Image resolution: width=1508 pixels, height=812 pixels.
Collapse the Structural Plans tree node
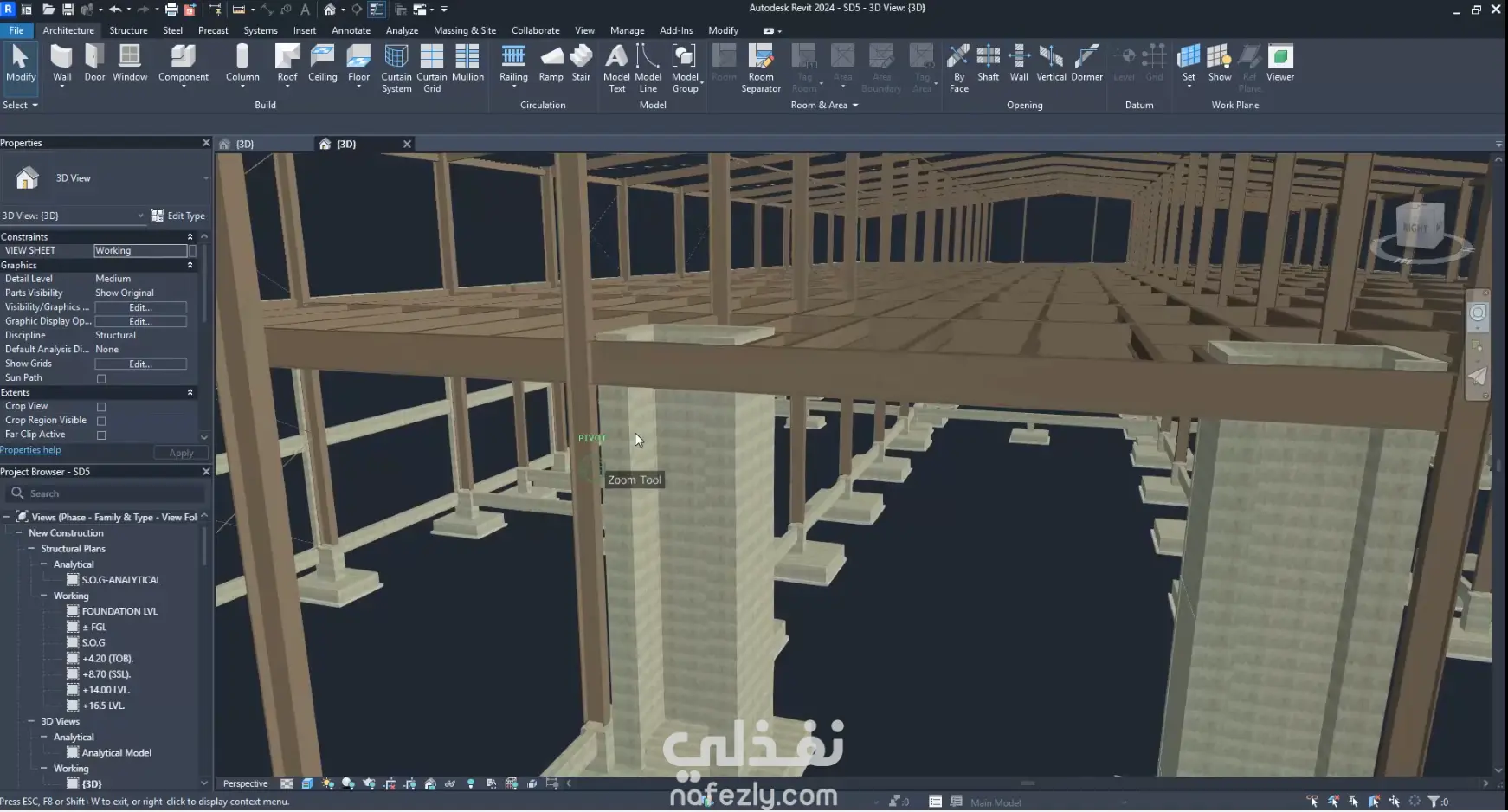31,549
